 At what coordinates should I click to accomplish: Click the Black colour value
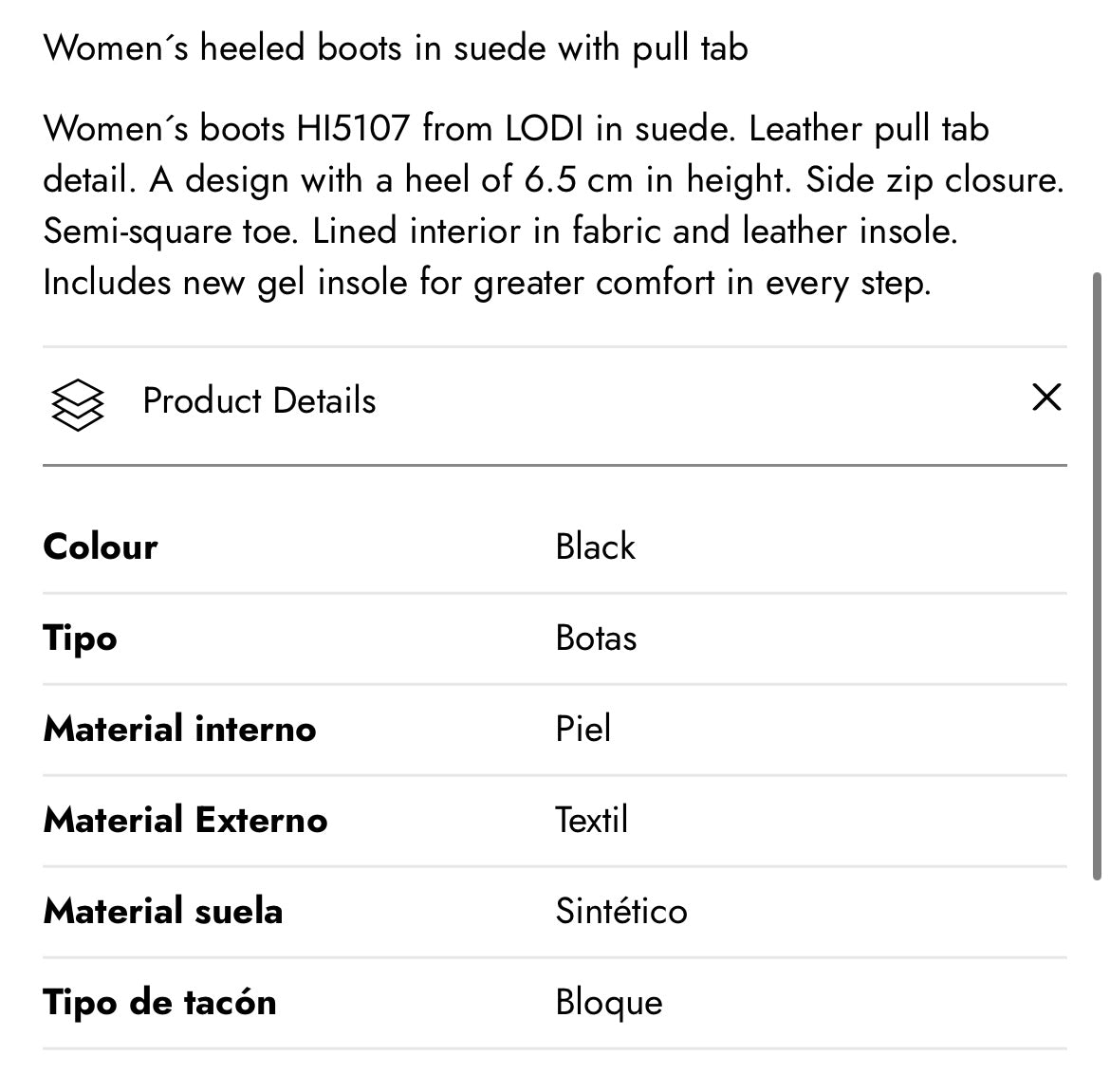click(x=595, y=547)
